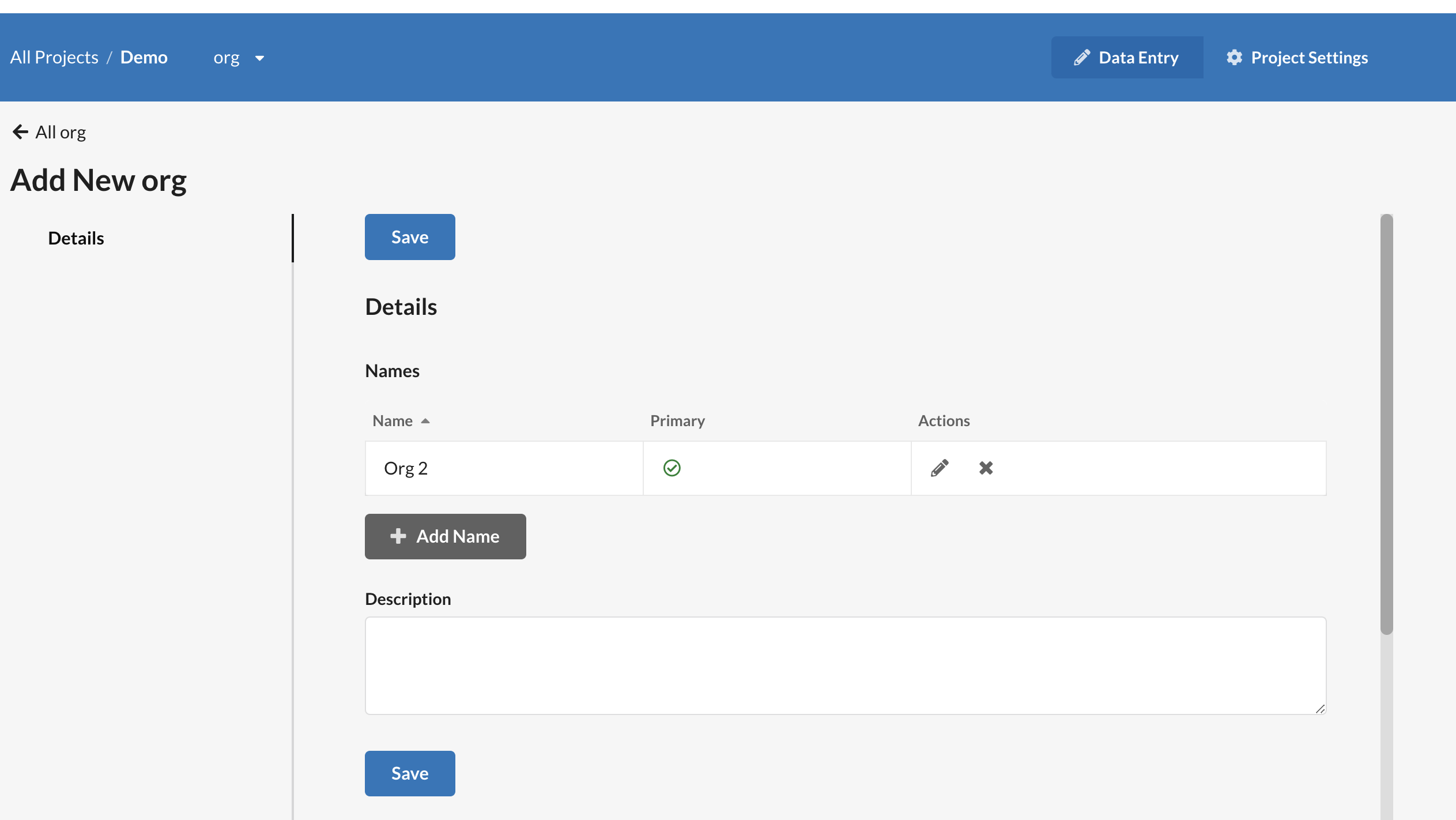Sort names by the Name column arrow

tap(425, 421)
